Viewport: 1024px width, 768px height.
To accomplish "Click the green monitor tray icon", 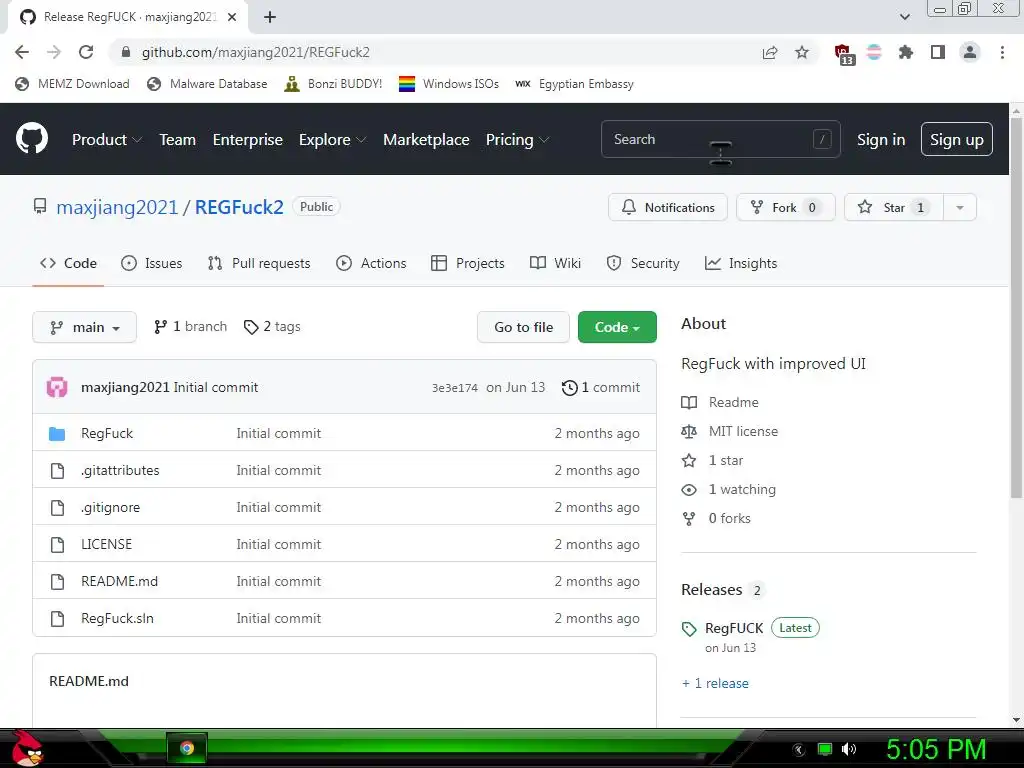I will pos(825,749).
